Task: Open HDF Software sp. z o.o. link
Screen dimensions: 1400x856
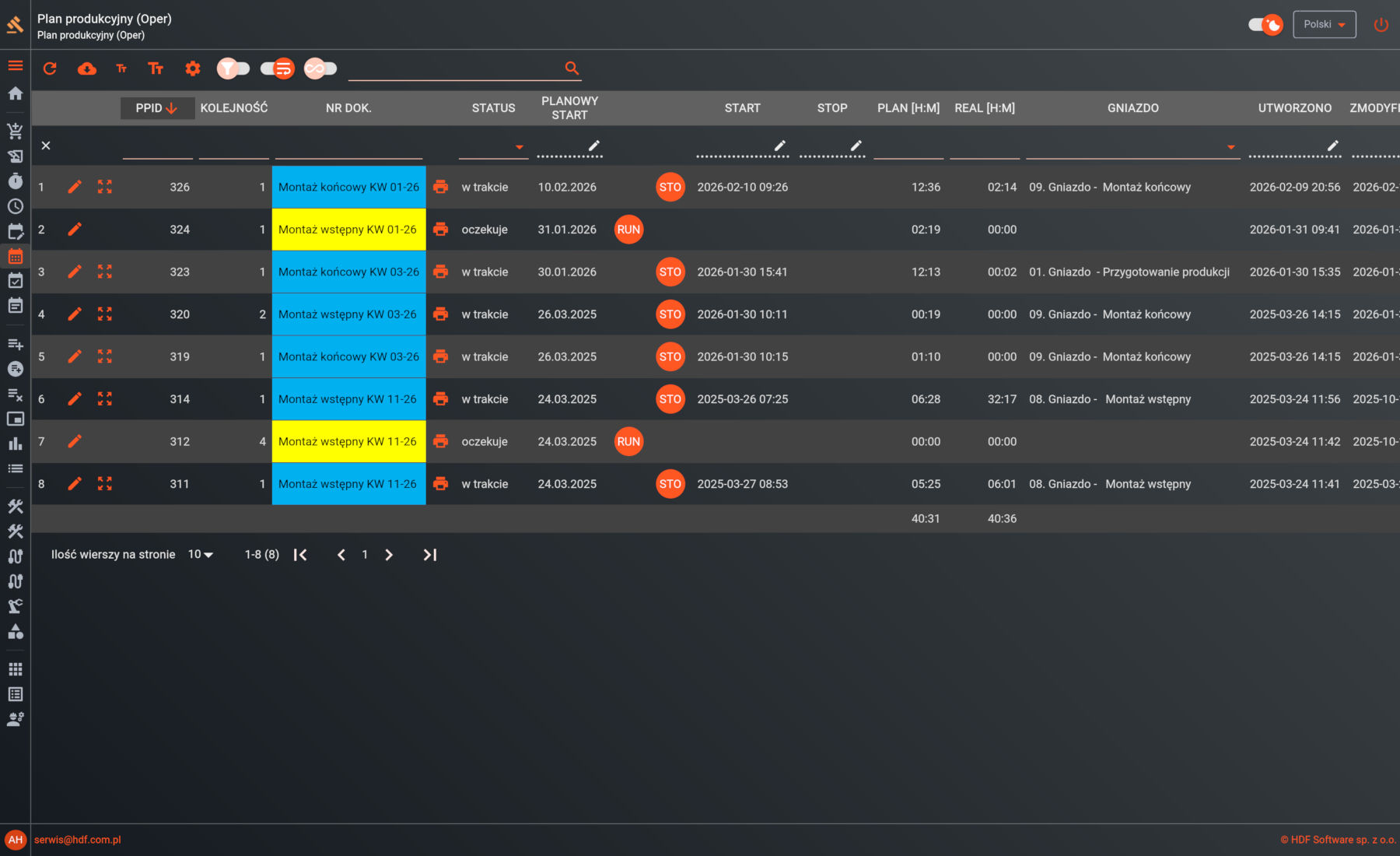Action: [1338, 840]
